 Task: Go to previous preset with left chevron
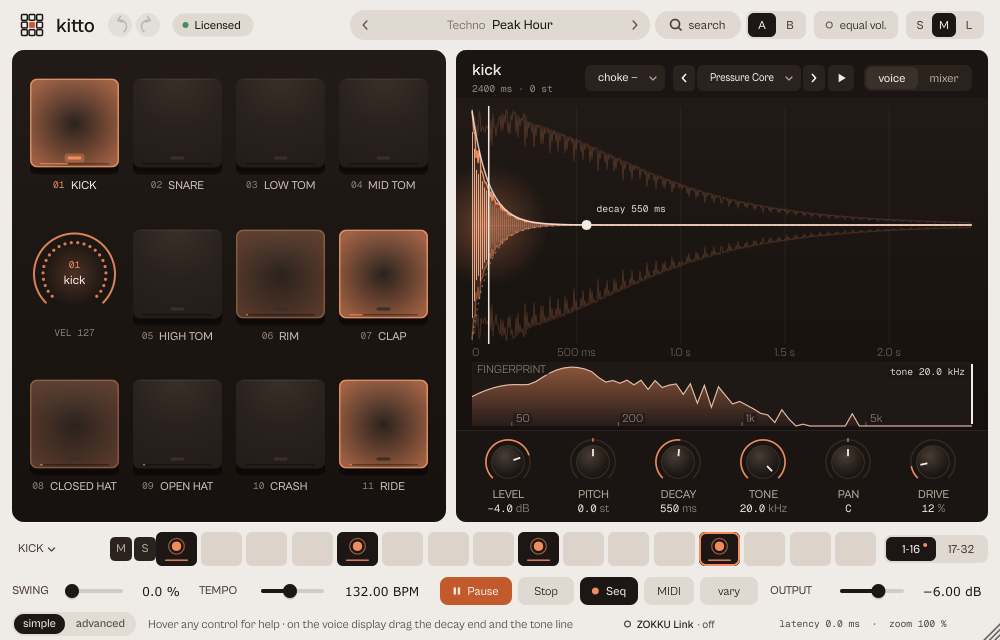(365, 25)
